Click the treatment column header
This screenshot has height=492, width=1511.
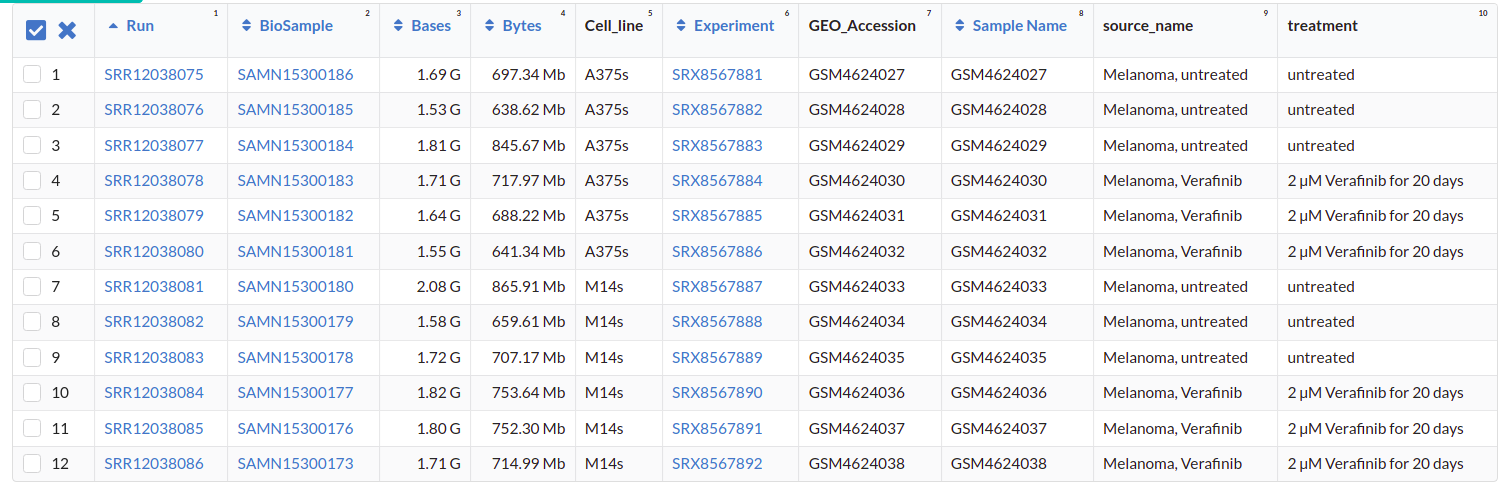[x=1322, y=26]
